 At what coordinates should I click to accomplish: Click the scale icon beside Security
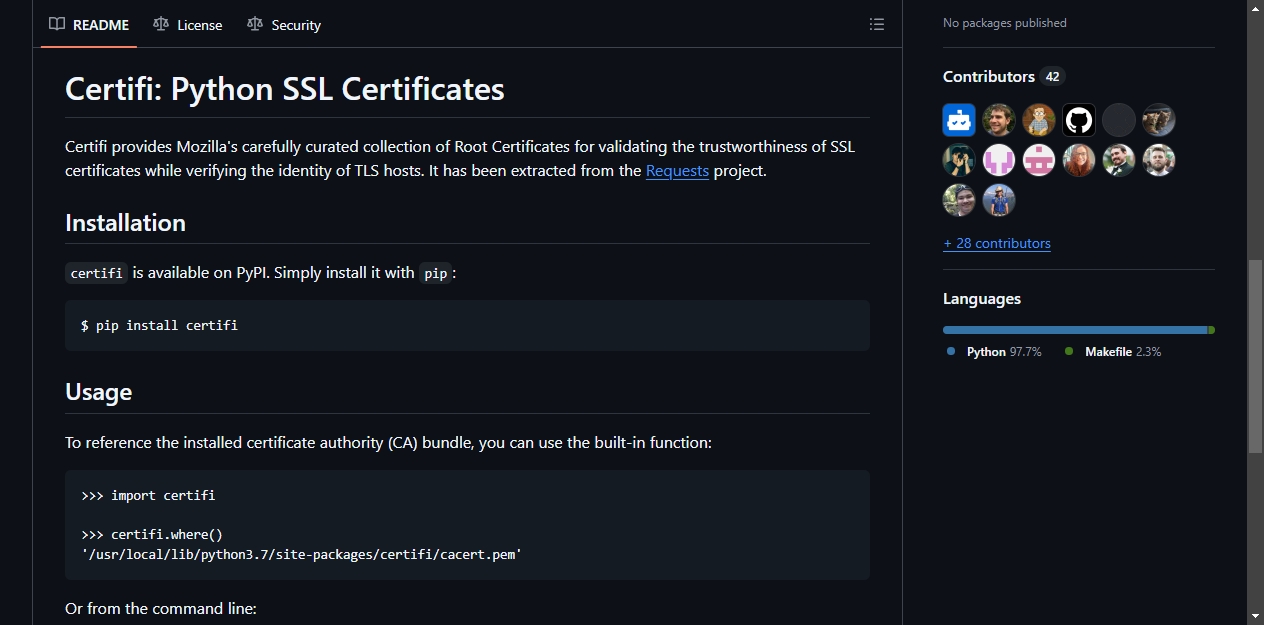[x=255, y=24]
